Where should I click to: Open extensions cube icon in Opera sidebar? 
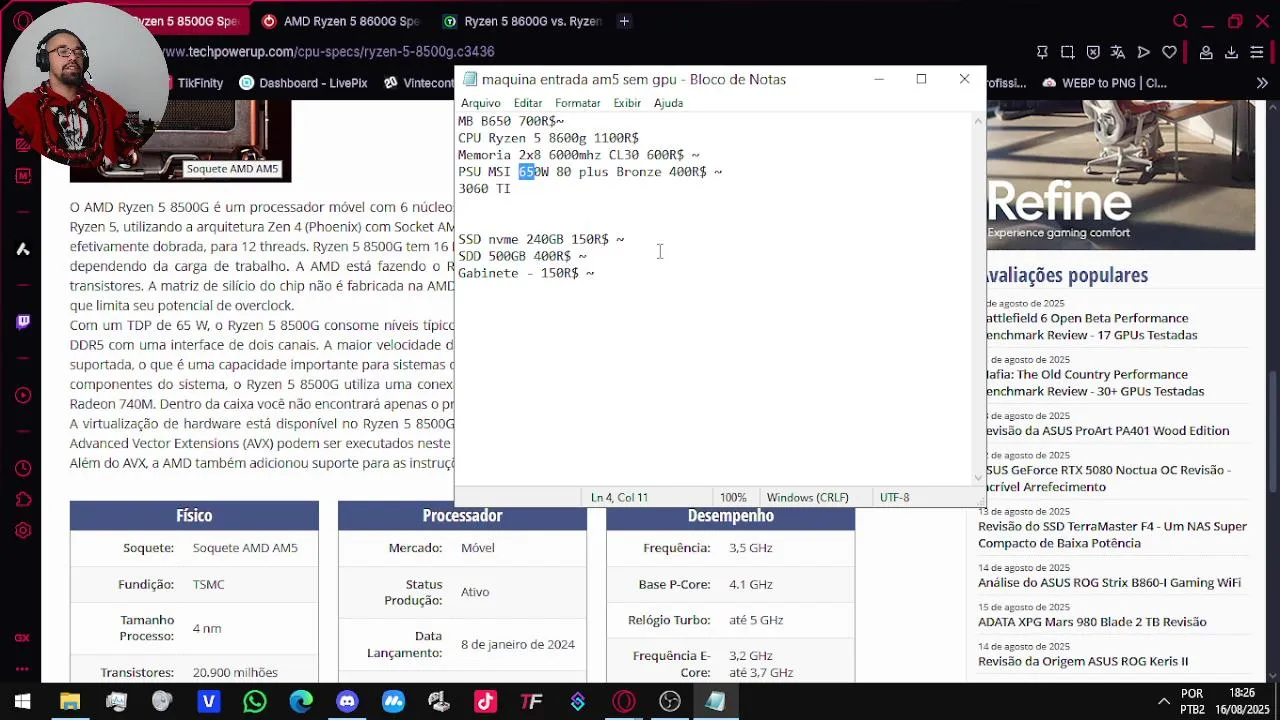click(x=22, y=499)
